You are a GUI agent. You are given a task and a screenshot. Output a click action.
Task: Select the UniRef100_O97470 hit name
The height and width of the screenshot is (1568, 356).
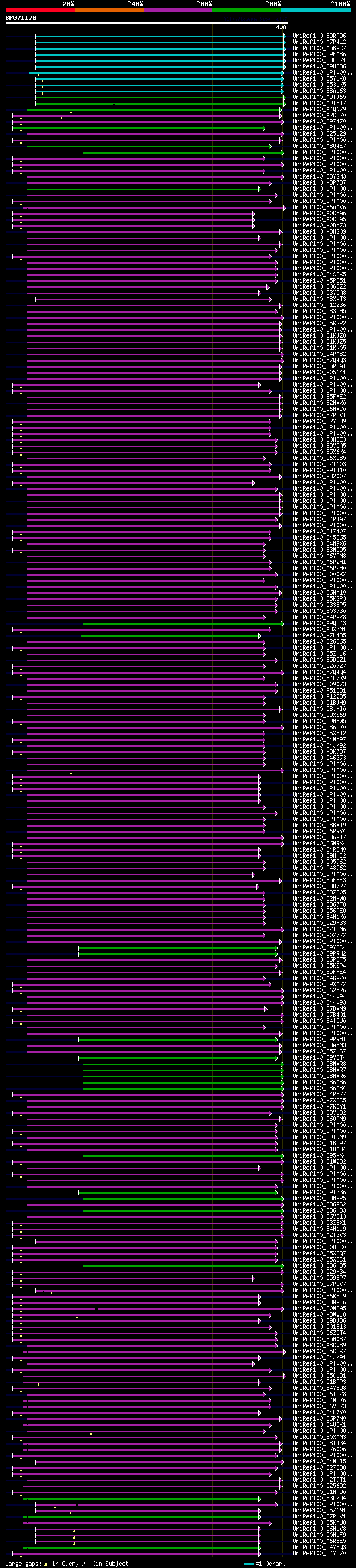coord(319,122)
